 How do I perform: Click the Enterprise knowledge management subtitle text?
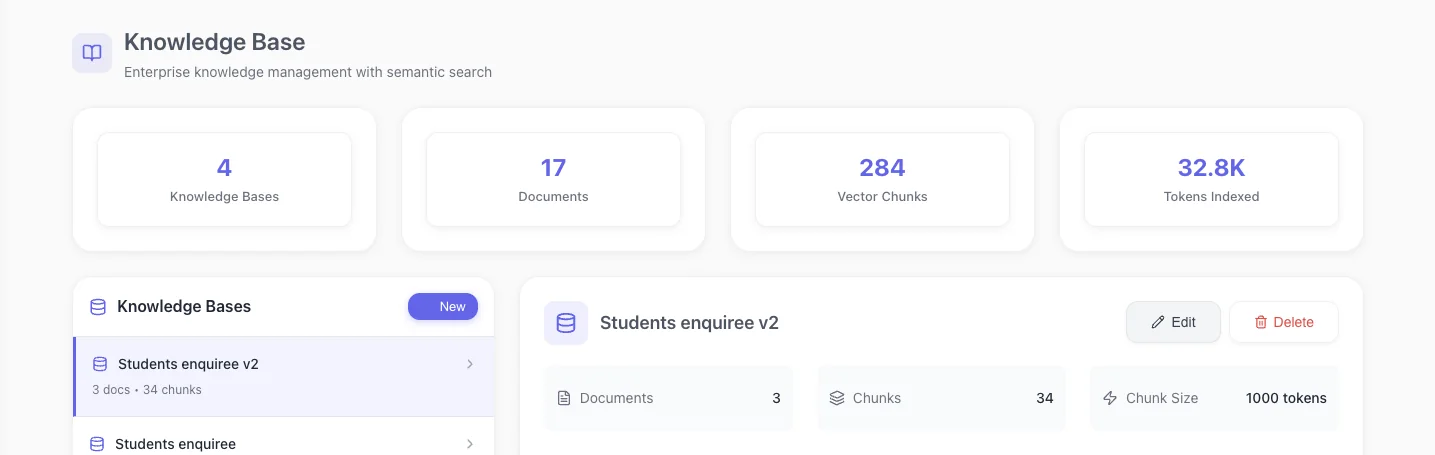click(308, 72)
